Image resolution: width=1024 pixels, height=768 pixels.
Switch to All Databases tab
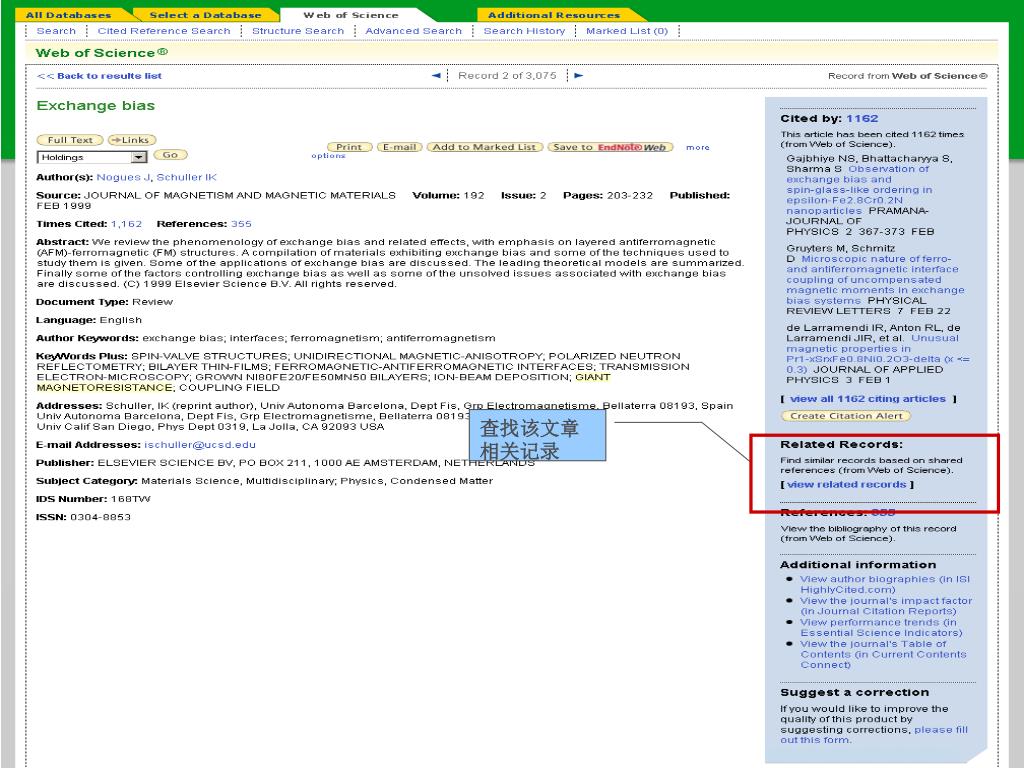(69, 15)
